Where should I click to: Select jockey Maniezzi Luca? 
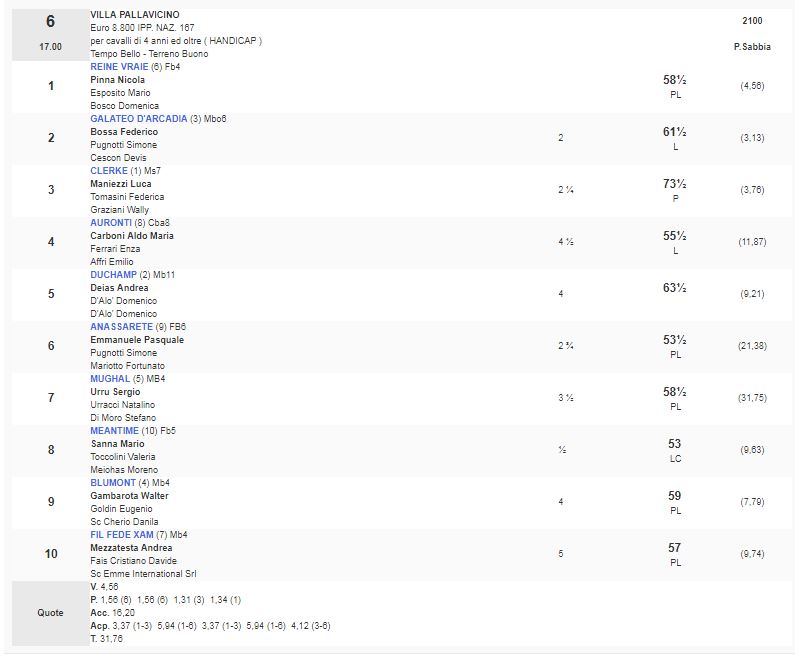click(121, 184)
